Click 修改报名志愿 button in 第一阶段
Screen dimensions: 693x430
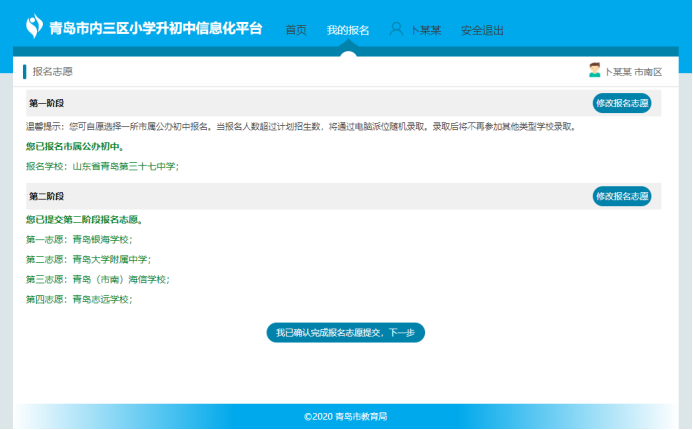click(621, 103)
